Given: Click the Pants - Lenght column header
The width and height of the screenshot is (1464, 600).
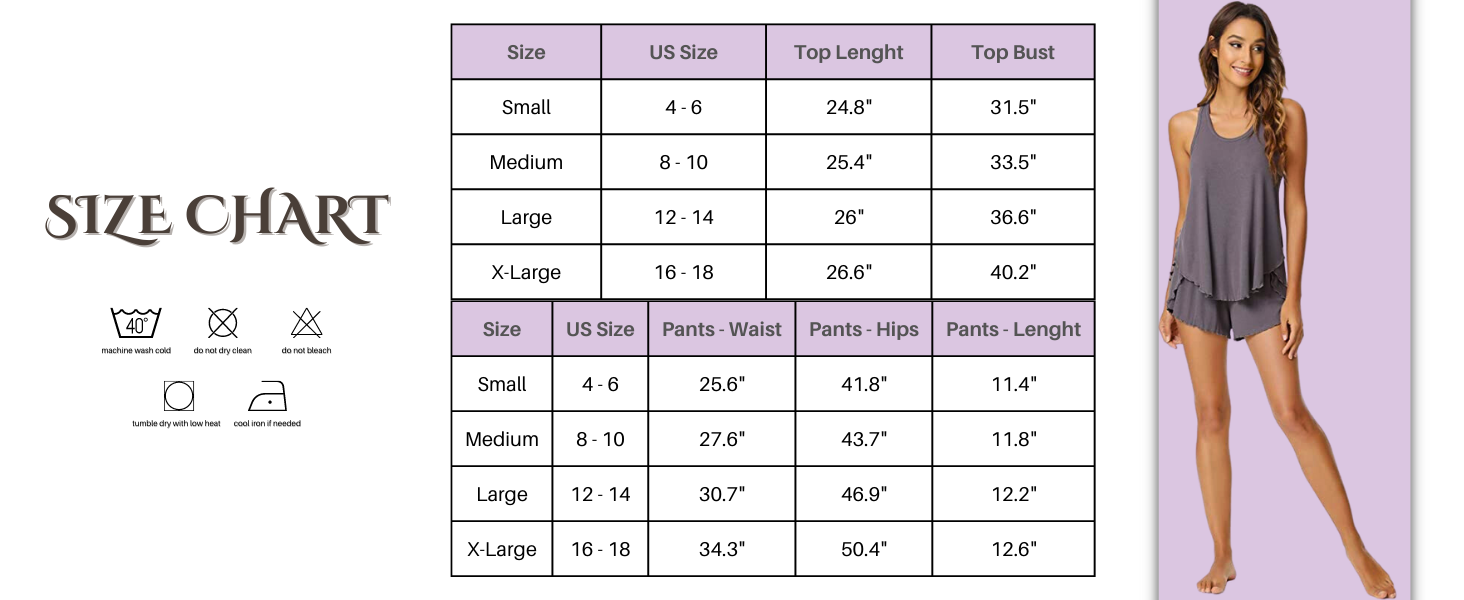Looking at the screenshot, I should [1013, 329].
